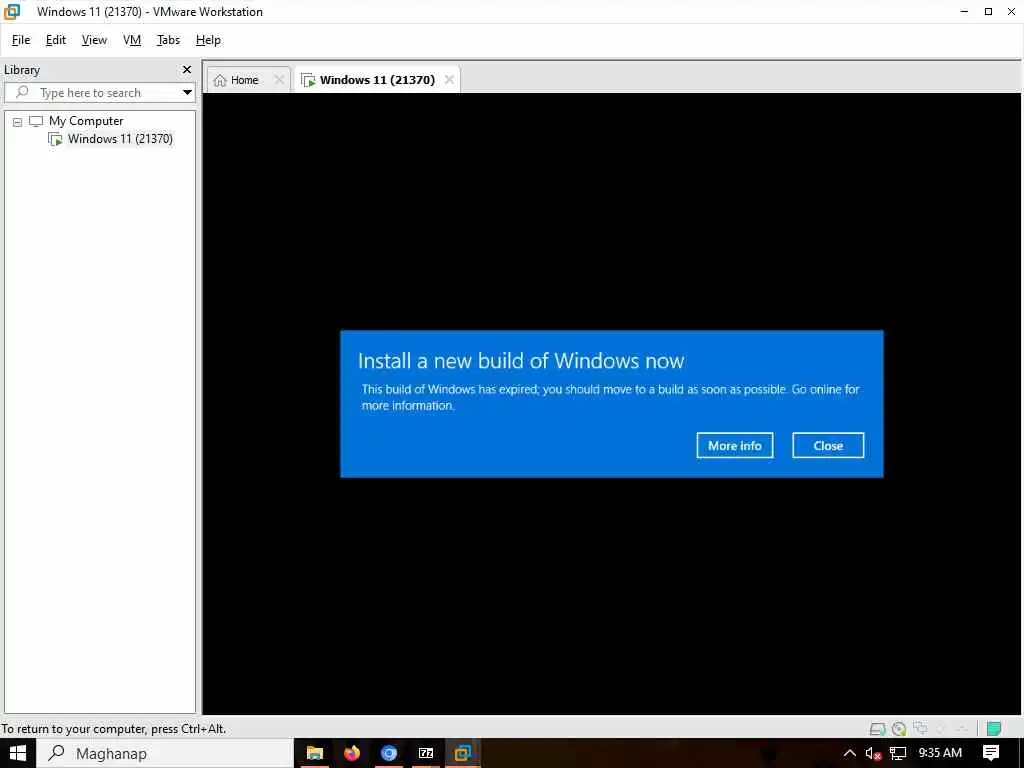Click the computer icon beside My Computer
Viewport: 1024px width, 768px height.
[36, 121]
